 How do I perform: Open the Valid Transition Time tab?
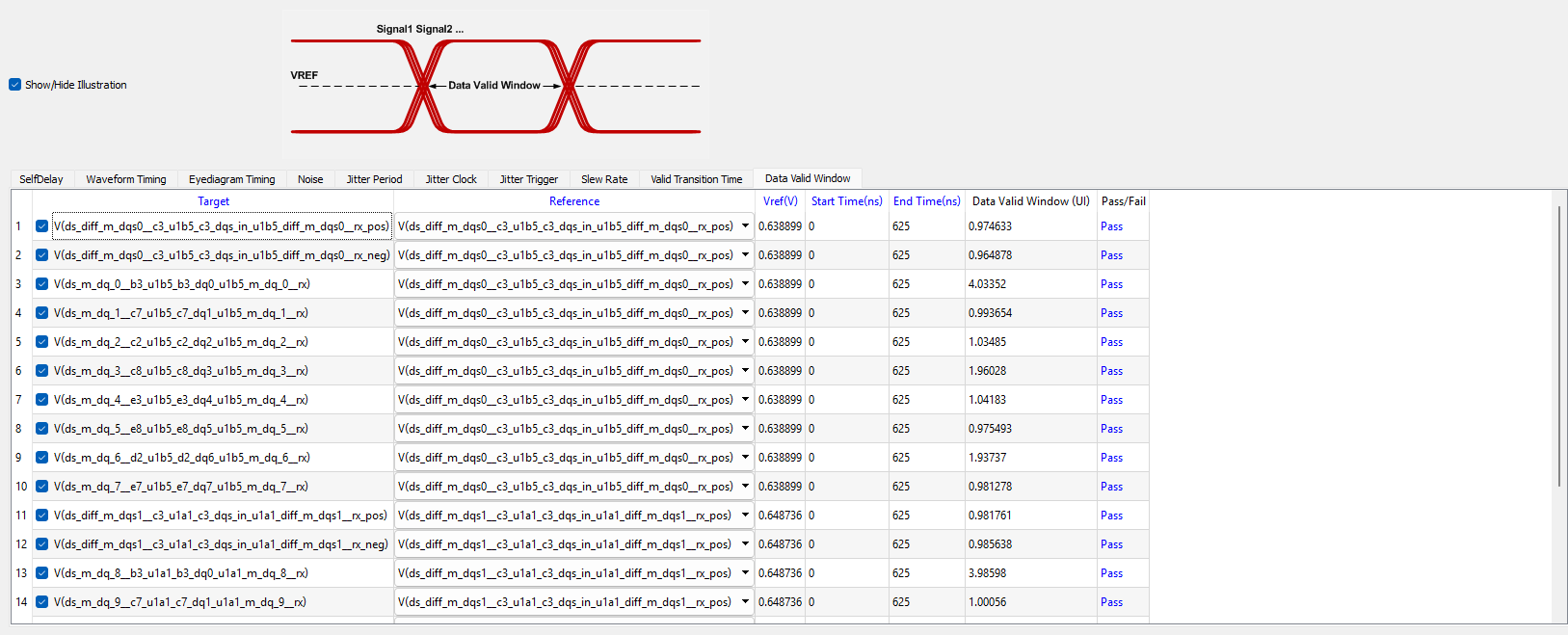(696, 179)
